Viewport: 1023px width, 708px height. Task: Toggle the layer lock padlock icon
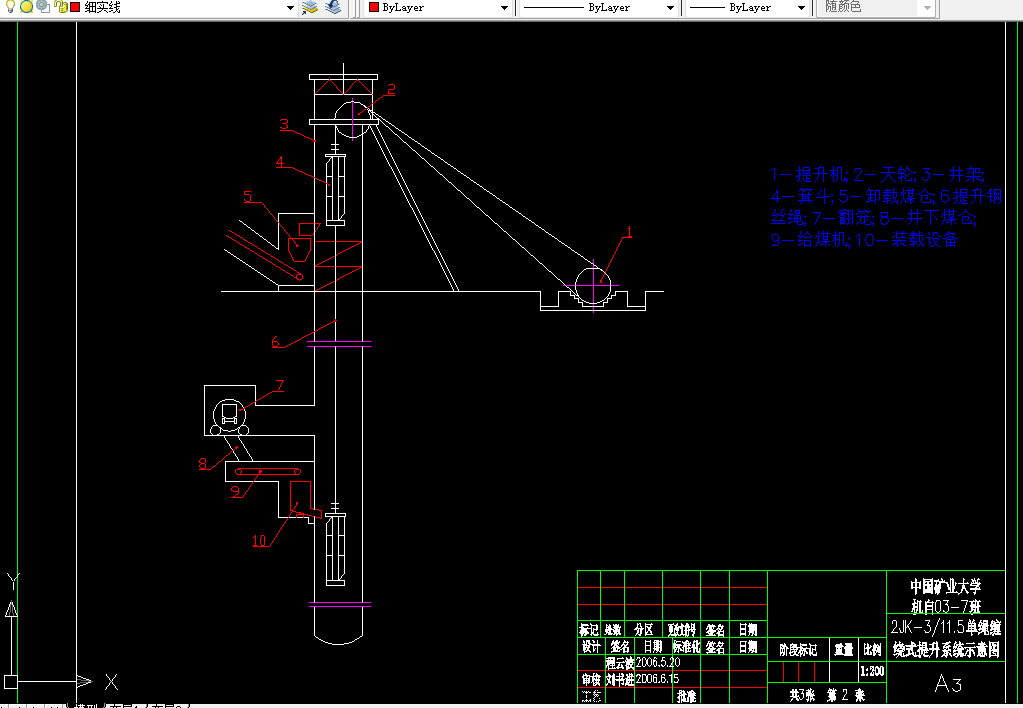(61, 7)
